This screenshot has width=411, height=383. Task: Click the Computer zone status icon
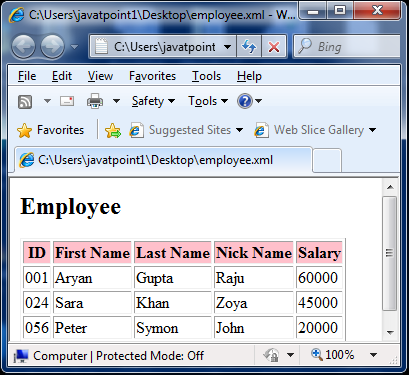pyautogui.click(x=21, y=356)
